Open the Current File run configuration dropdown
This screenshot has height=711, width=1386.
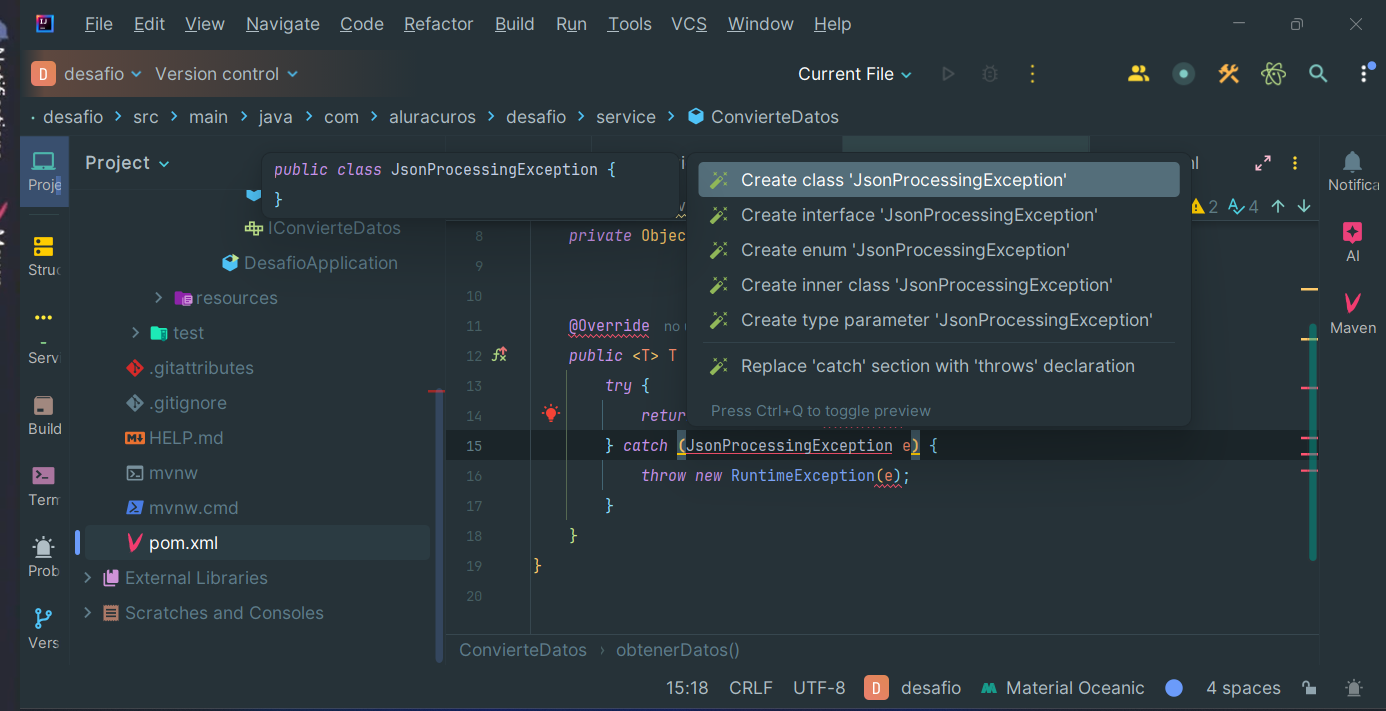coord(855,74)
